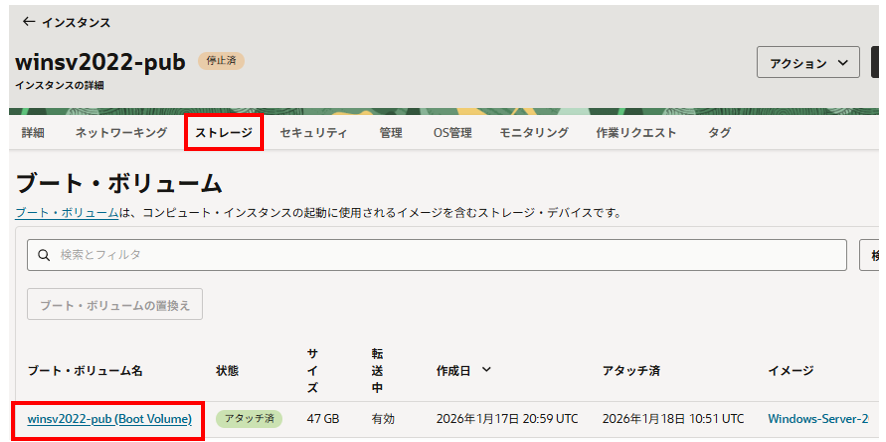Click the 停止済 status badge
This screenshot has height=442, width=886.
[221, 61]
